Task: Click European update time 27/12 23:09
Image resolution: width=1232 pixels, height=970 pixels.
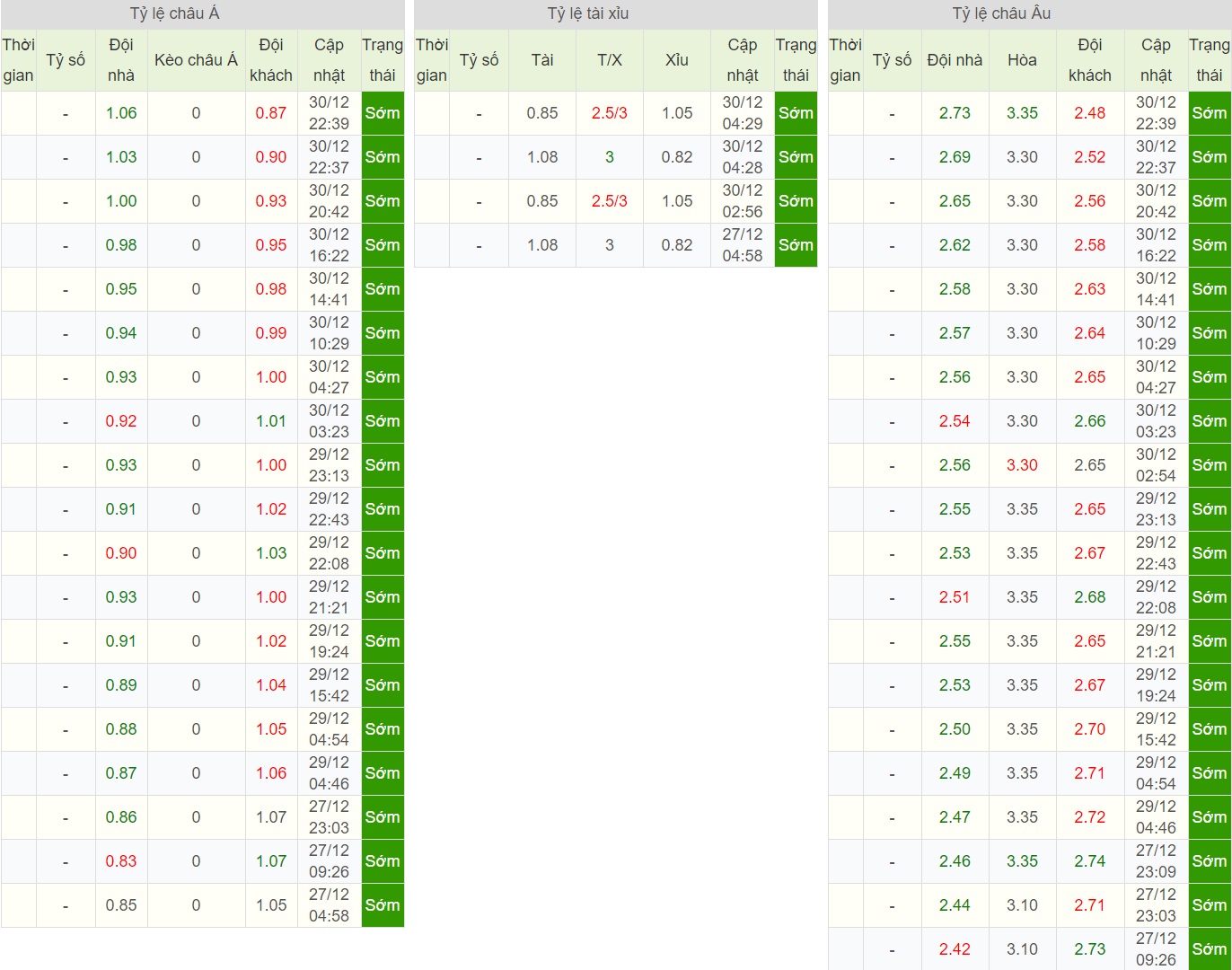Action: (1156, 861)
